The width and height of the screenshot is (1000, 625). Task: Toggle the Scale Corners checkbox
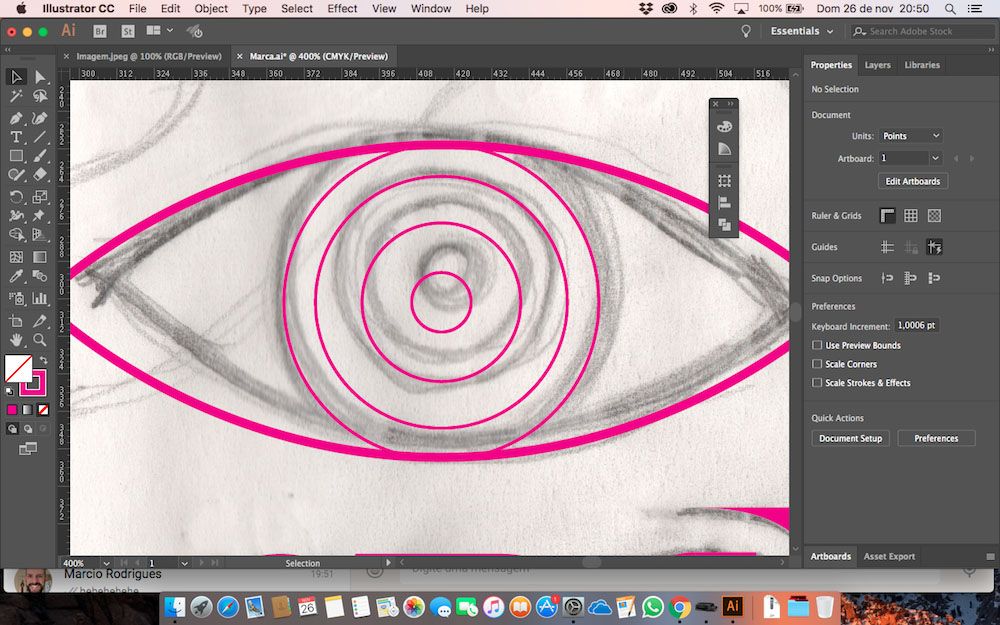(x=817, y=364)
